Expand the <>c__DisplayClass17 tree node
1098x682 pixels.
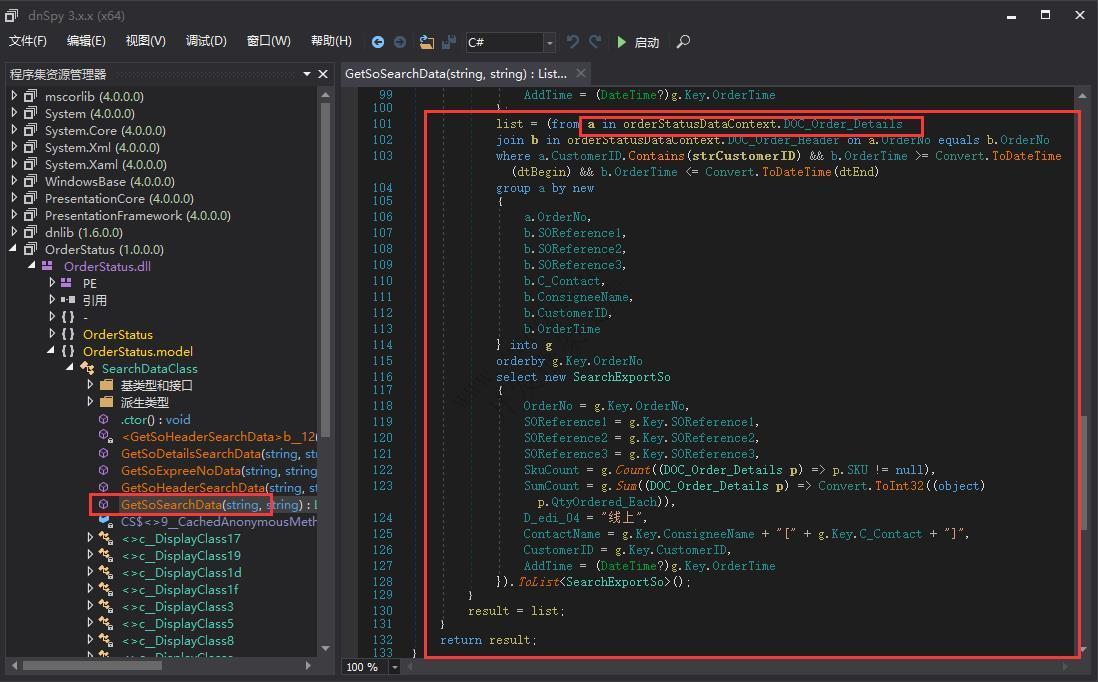(90, 538)
